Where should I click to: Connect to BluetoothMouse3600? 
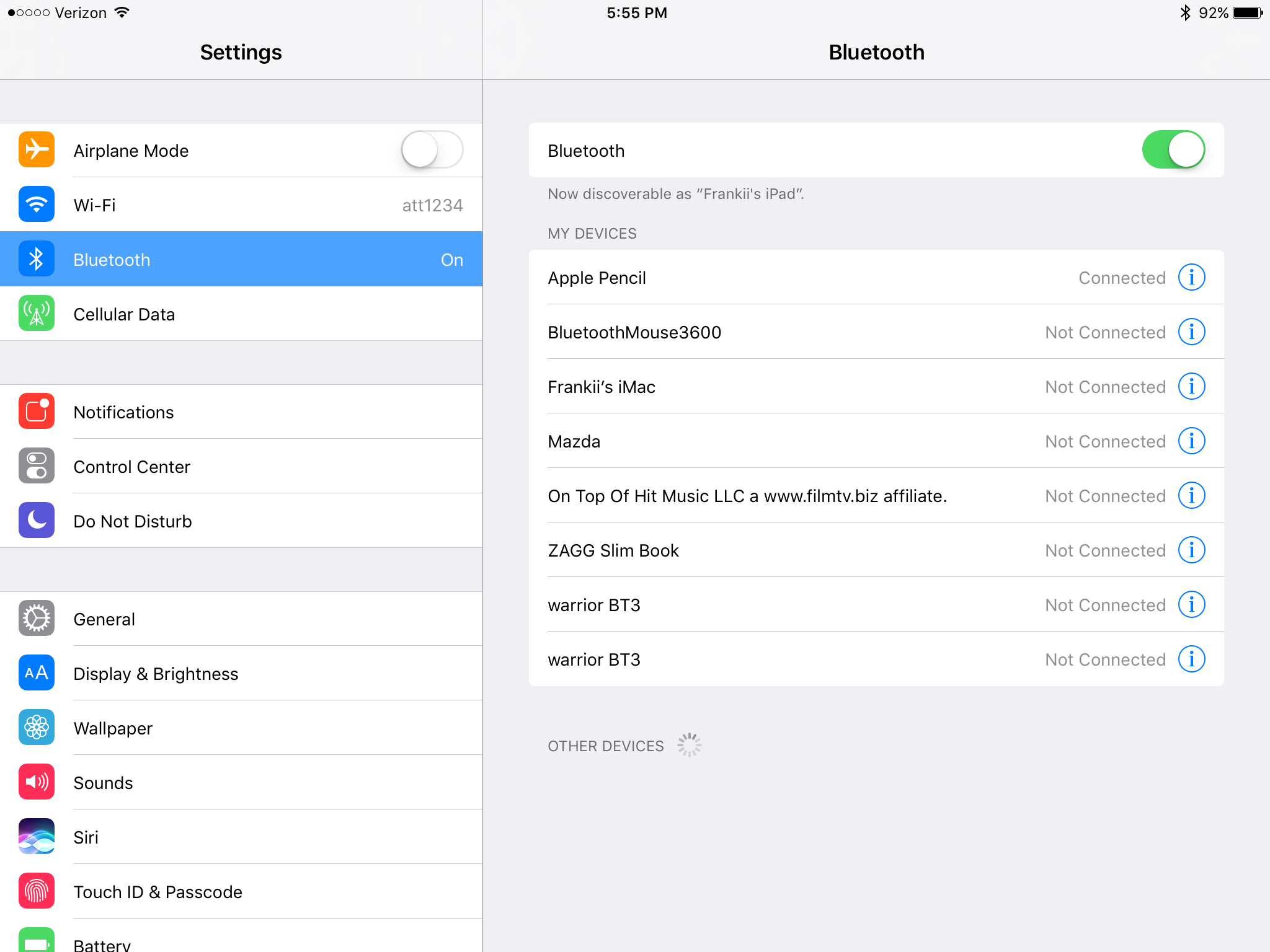click(634, 332)
